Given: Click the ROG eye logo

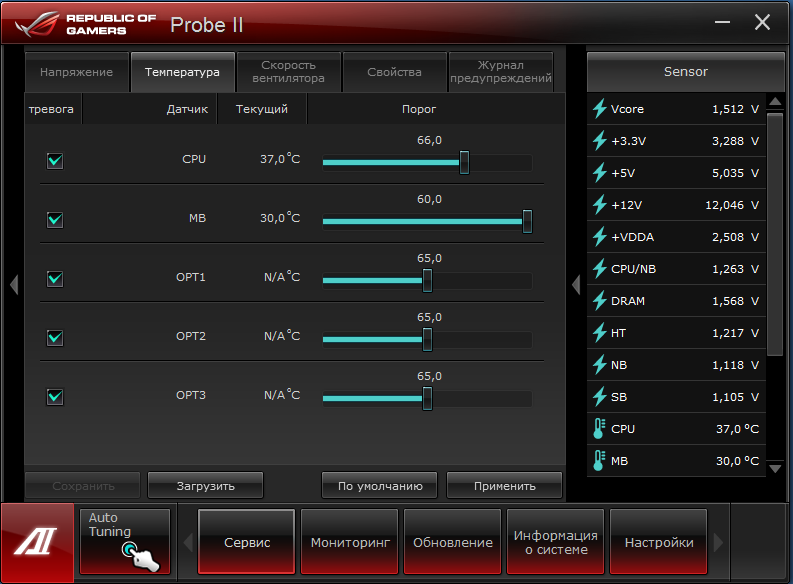Looking at the screenshot, I should 36,24.
